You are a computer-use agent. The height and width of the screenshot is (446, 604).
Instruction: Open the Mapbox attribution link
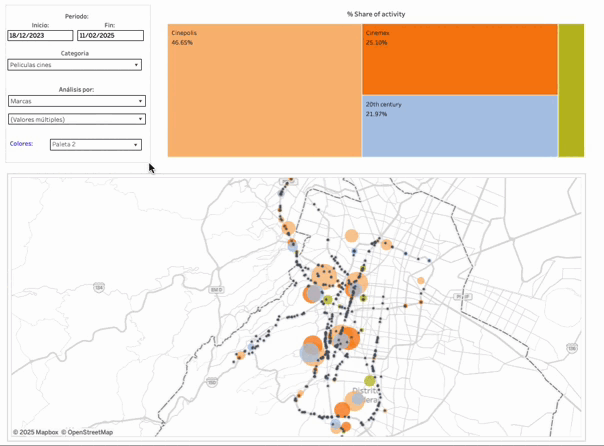coord(36,432)
